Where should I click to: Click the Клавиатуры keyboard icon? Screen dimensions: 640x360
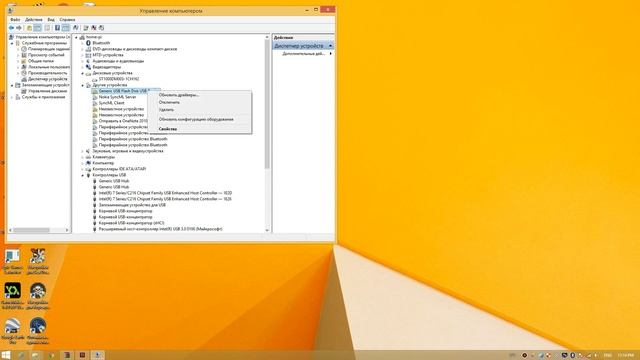[88, 157]
